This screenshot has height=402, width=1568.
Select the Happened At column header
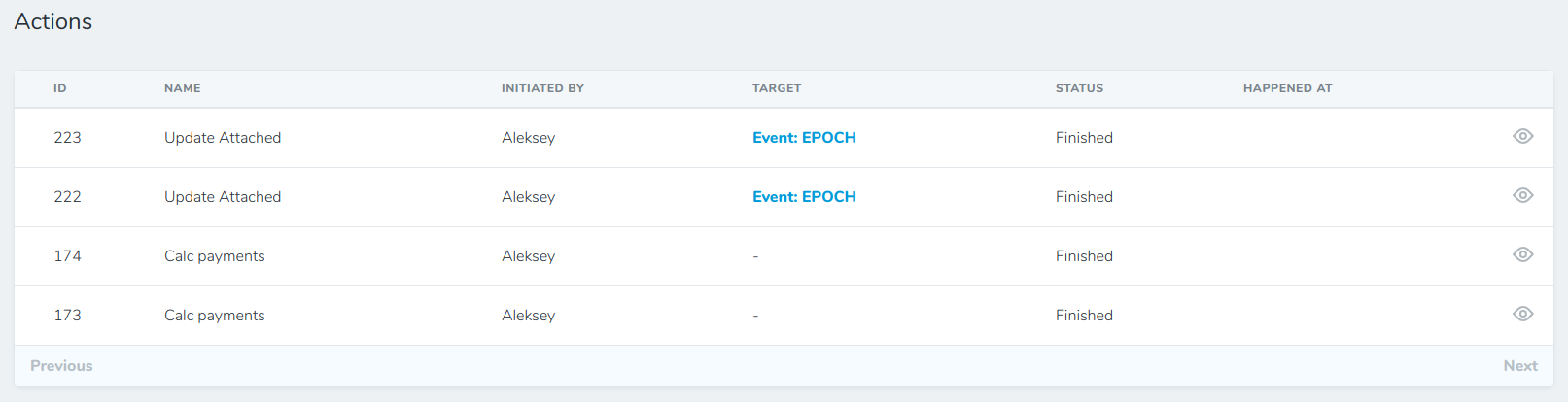pyautogui.click(x=1287, y=88)
